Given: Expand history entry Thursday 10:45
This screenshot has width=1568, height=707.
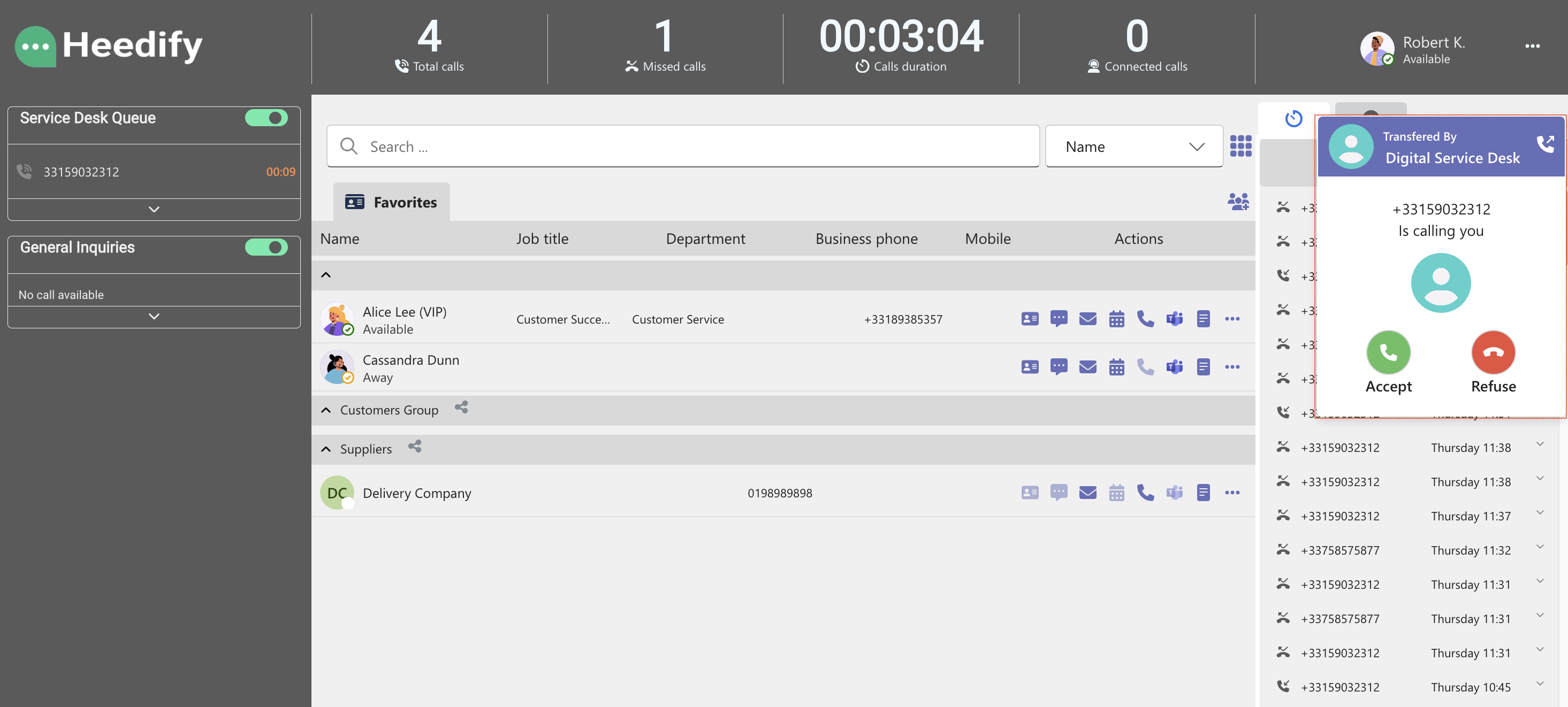Looking at the screenshot, I should point(1540,683).
